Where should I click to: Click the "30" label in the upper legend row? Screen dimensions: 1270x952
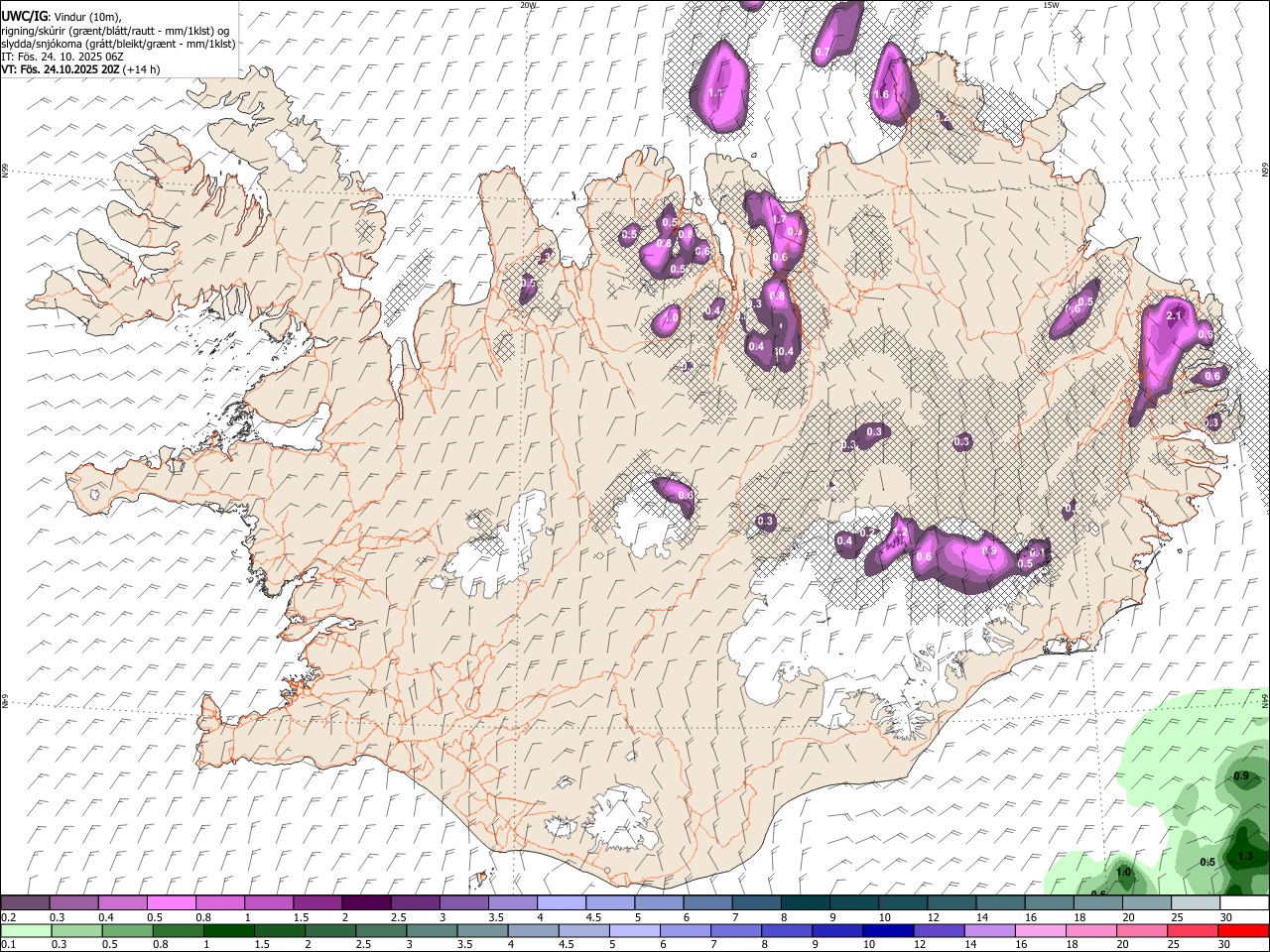1226,917
